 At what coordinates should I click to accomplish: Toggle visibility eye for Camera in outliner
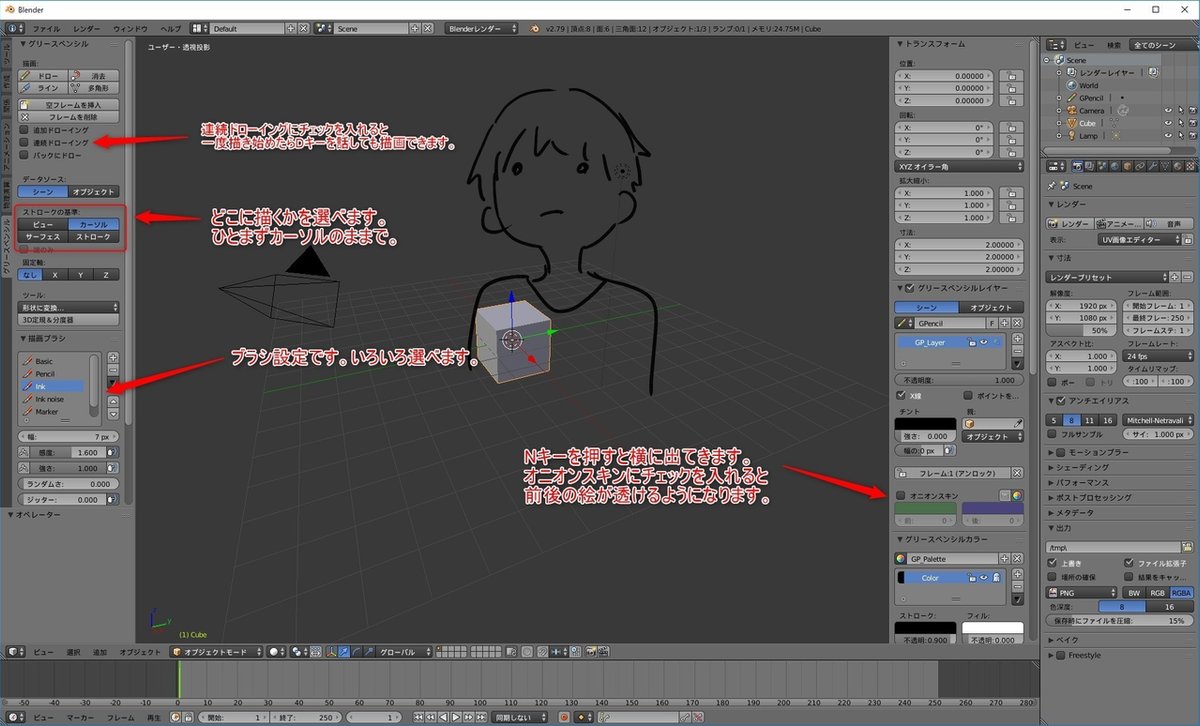pos(1168,111)
